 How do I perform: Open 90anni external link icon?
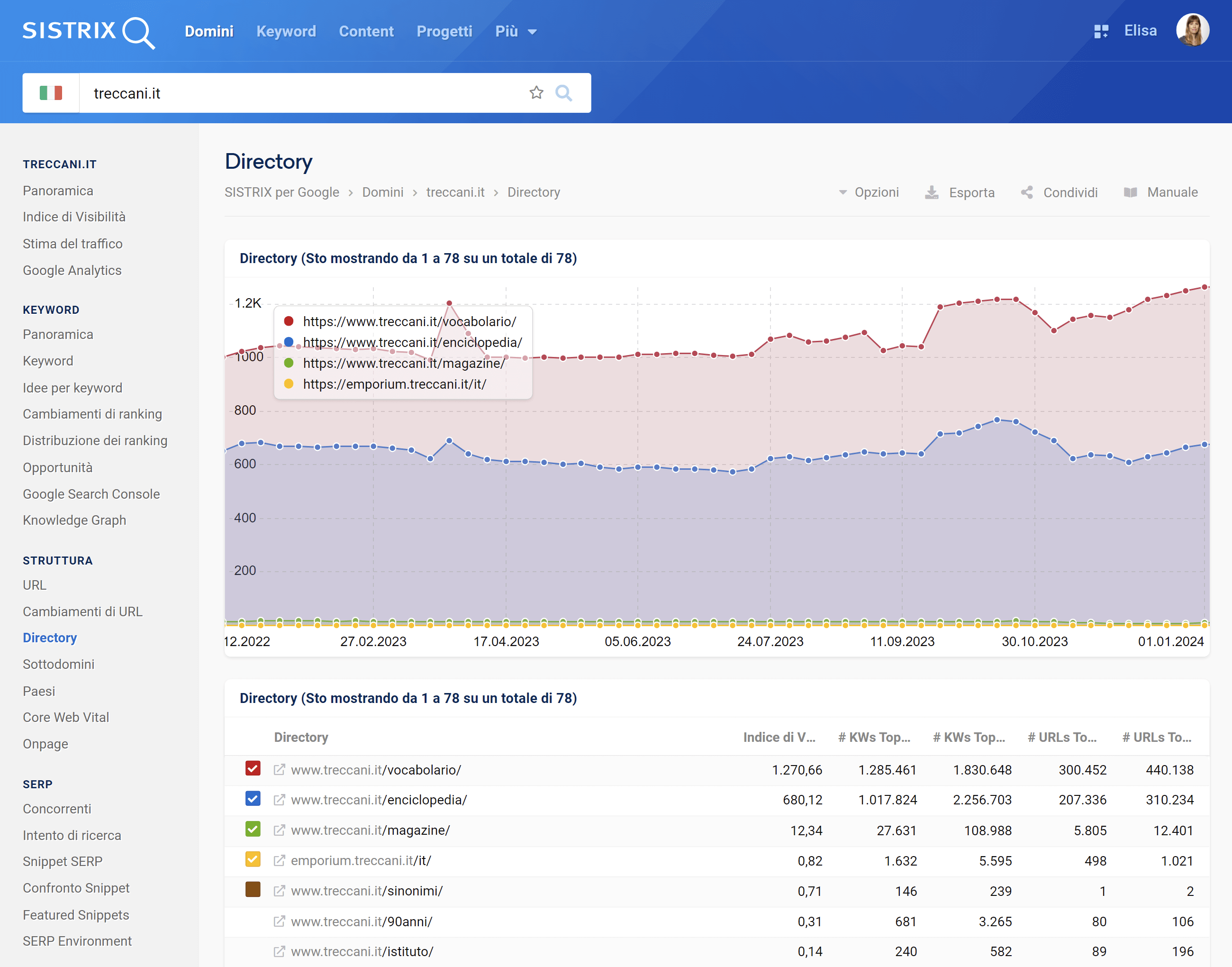coord(279,921)
